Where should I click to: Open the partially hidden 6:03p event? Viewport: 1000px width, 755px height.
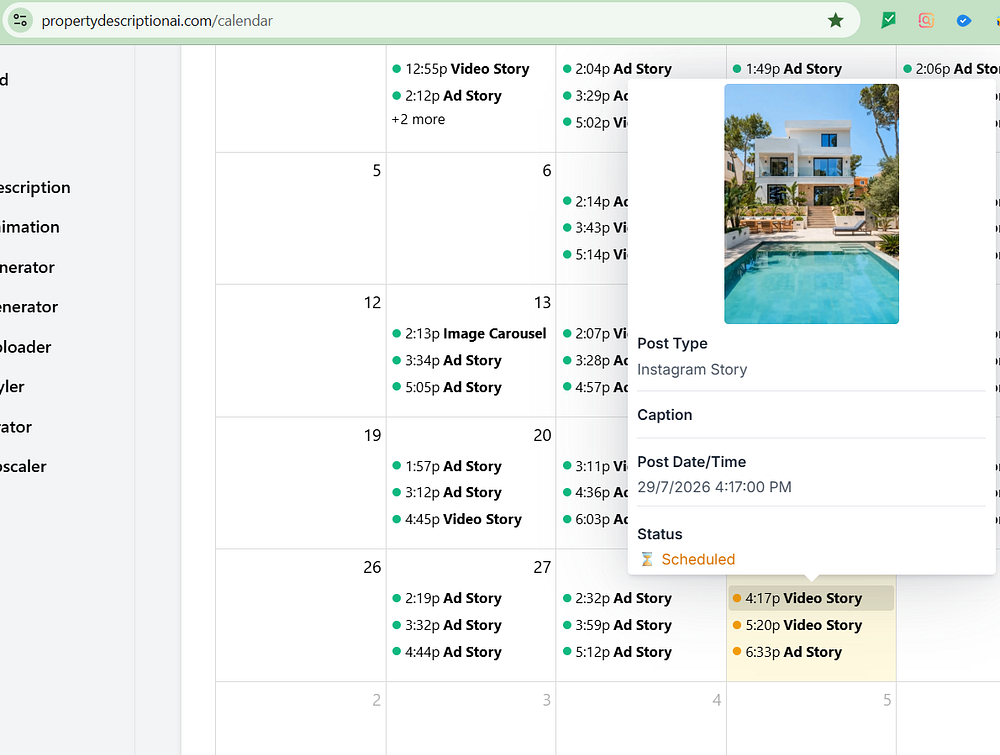594,519
